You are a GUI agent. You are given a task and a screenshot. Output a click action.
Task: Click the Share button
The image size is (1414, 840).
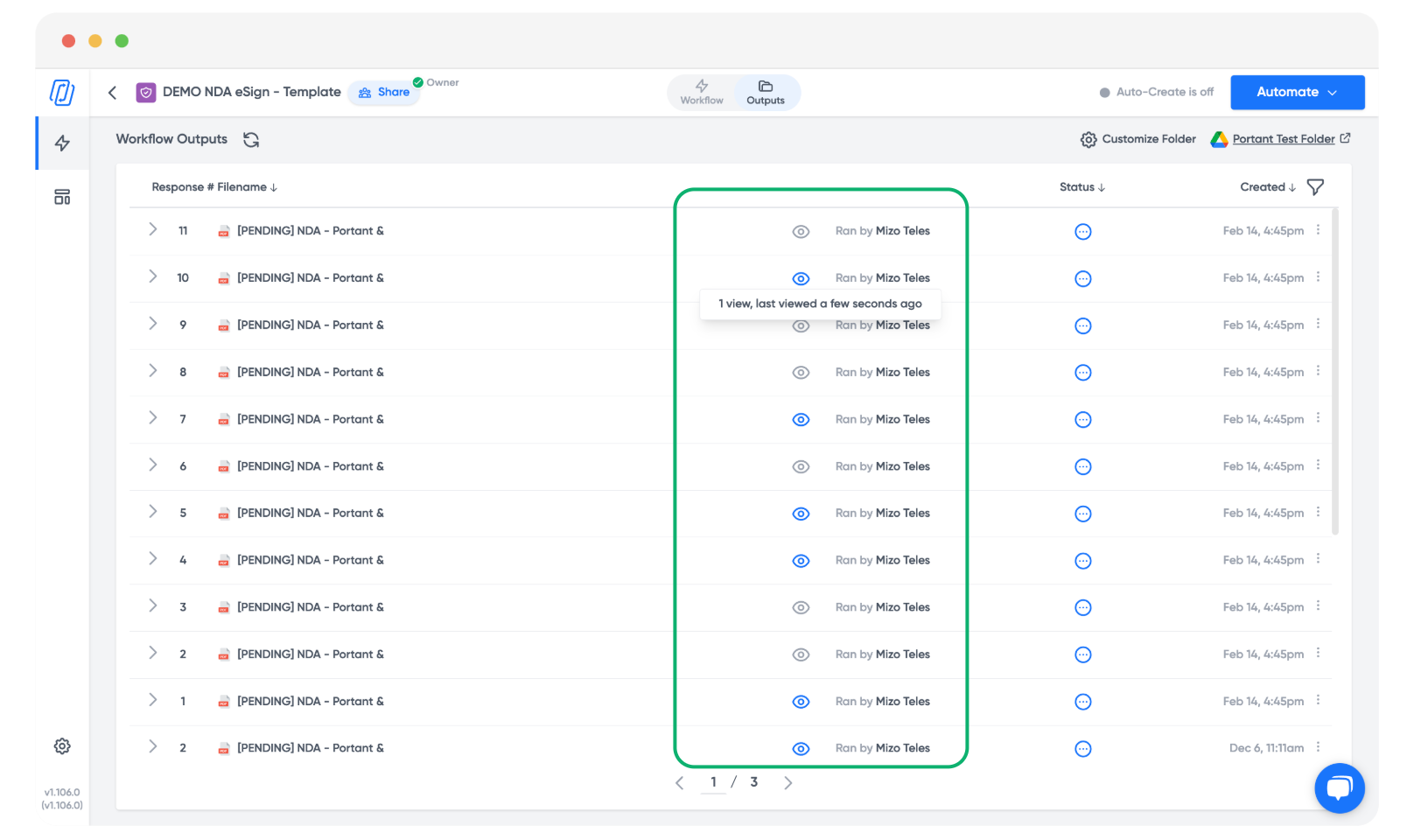tap(384, 93)
